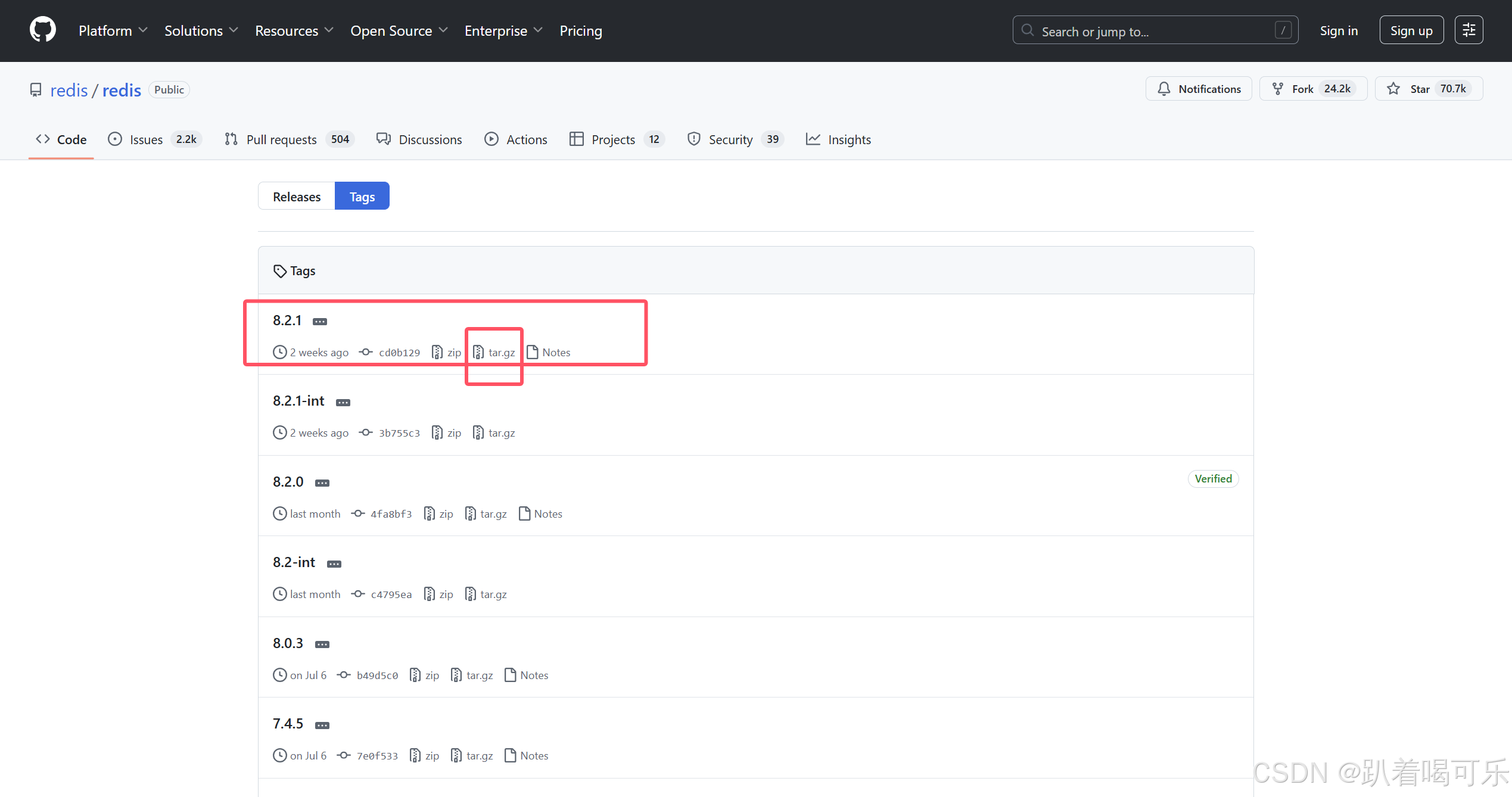This screenshot has height=797, width=1512.
Task: Open the GitHub home logo
Action: tap(43, 30)
